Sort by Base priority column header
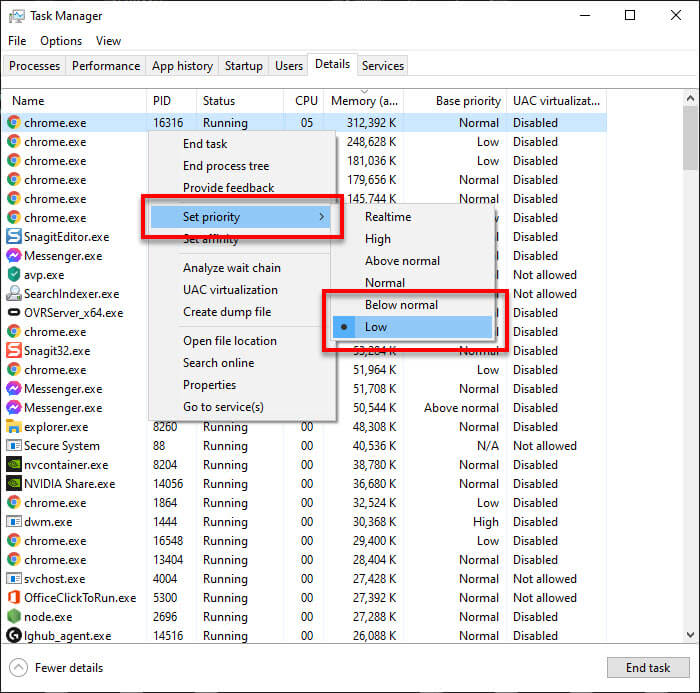 (x=455, y=101)
